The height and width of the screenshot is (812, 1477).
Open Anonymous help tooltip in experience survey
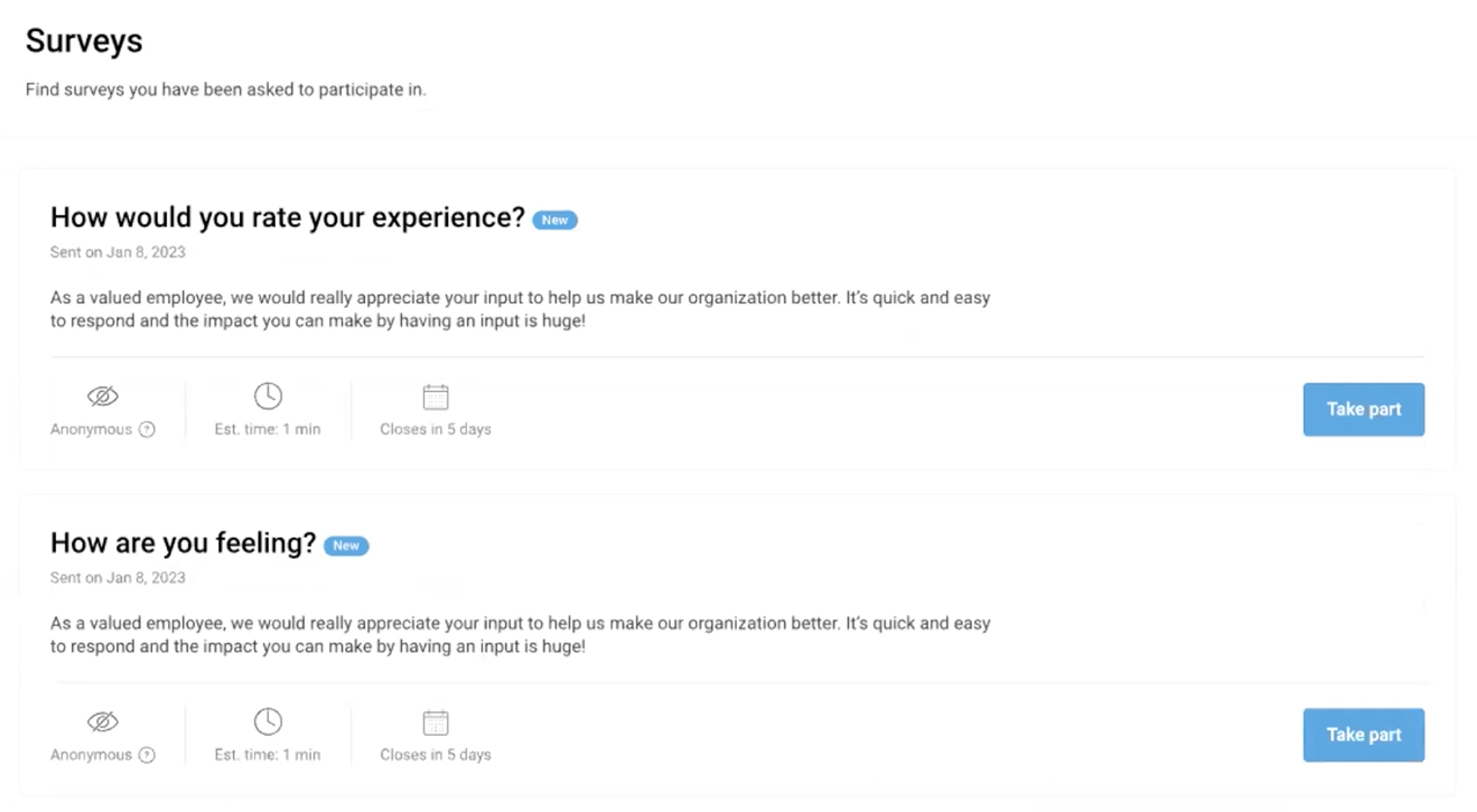147,429
